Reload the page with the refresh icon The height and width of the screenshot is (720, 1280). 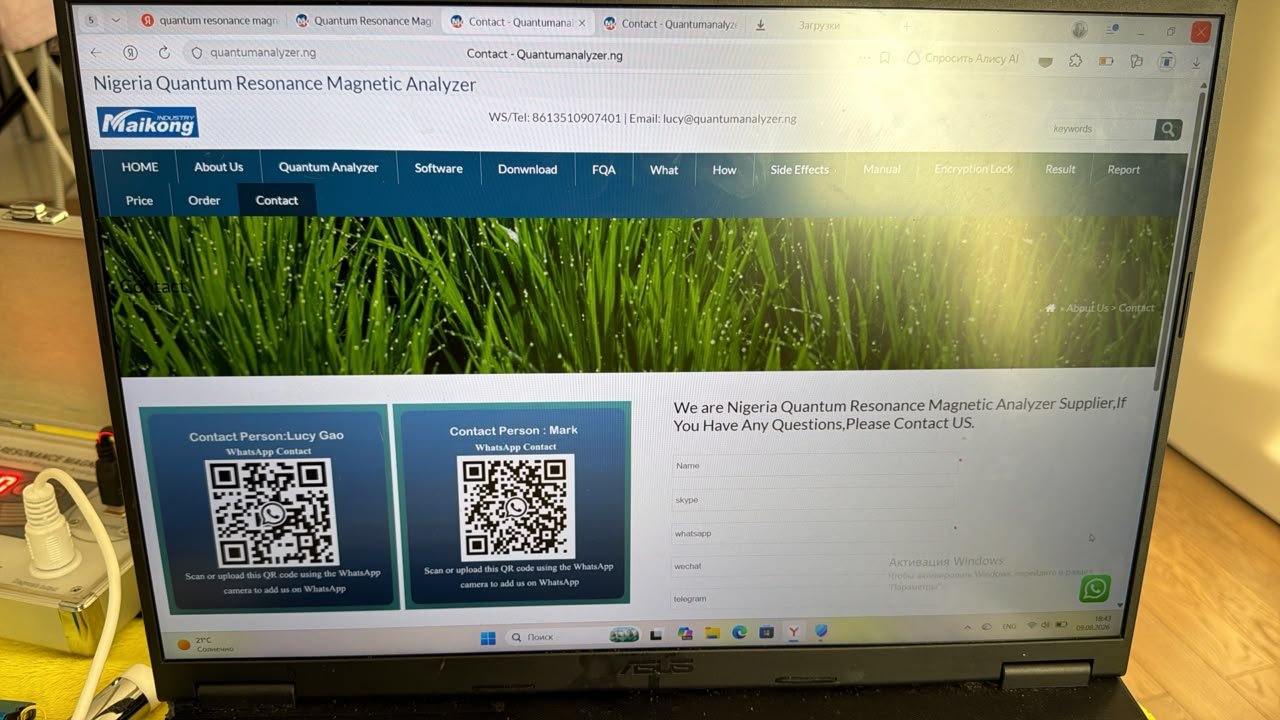(x=164, y=52)
